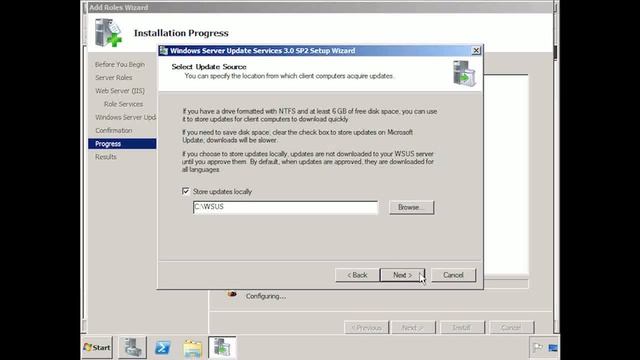The width and height of the screenshot is (640, 360).
Task: Click the network tray icon
Action: click(x=553, y=348)
